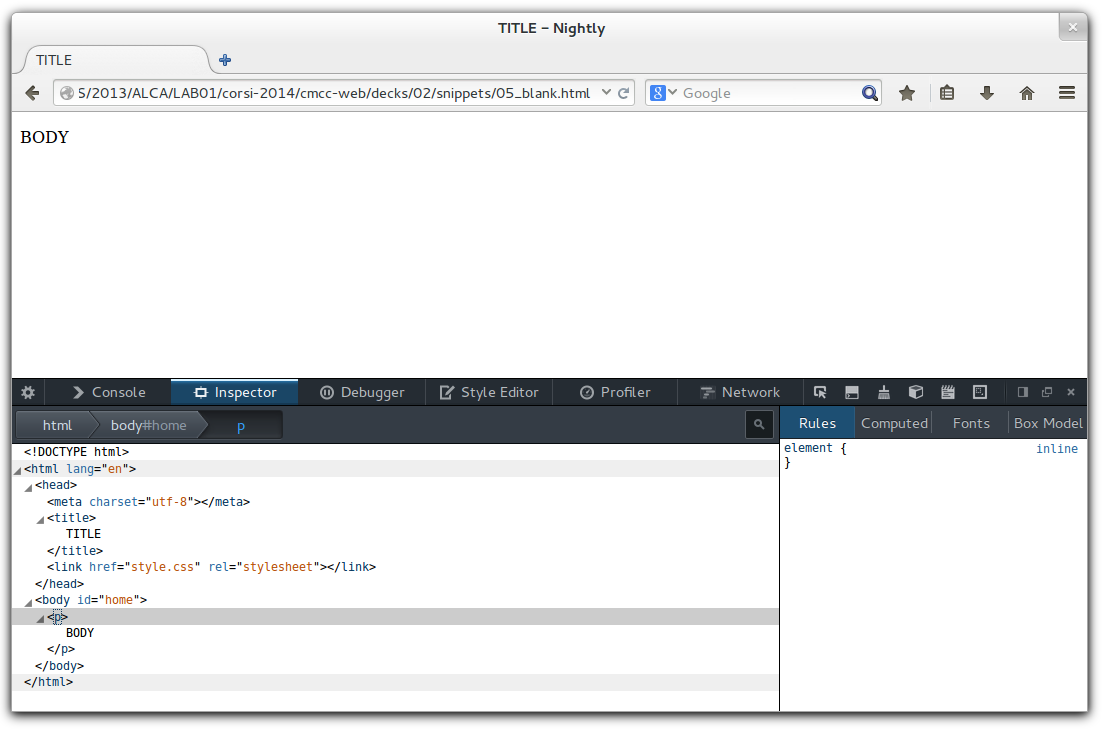Click the closing </html> tag line
The image size is (1102, 730).
(48, 682)
